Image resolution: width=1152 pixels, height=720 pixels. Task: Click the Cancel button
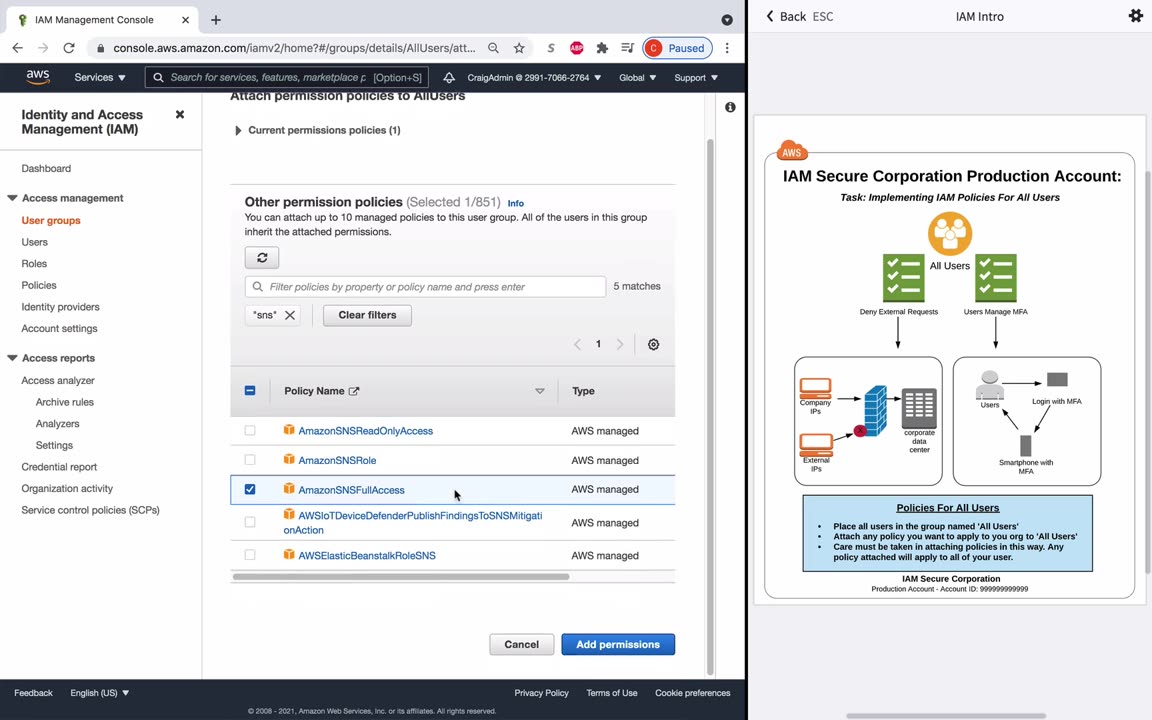tap(522, 644)
